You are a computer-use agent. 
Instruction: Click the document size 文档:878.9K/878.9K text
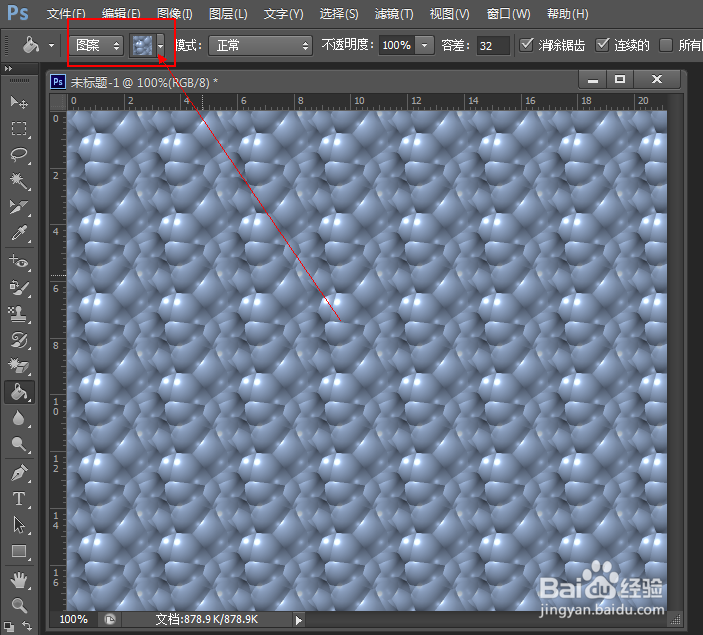[x=207, y=619]
